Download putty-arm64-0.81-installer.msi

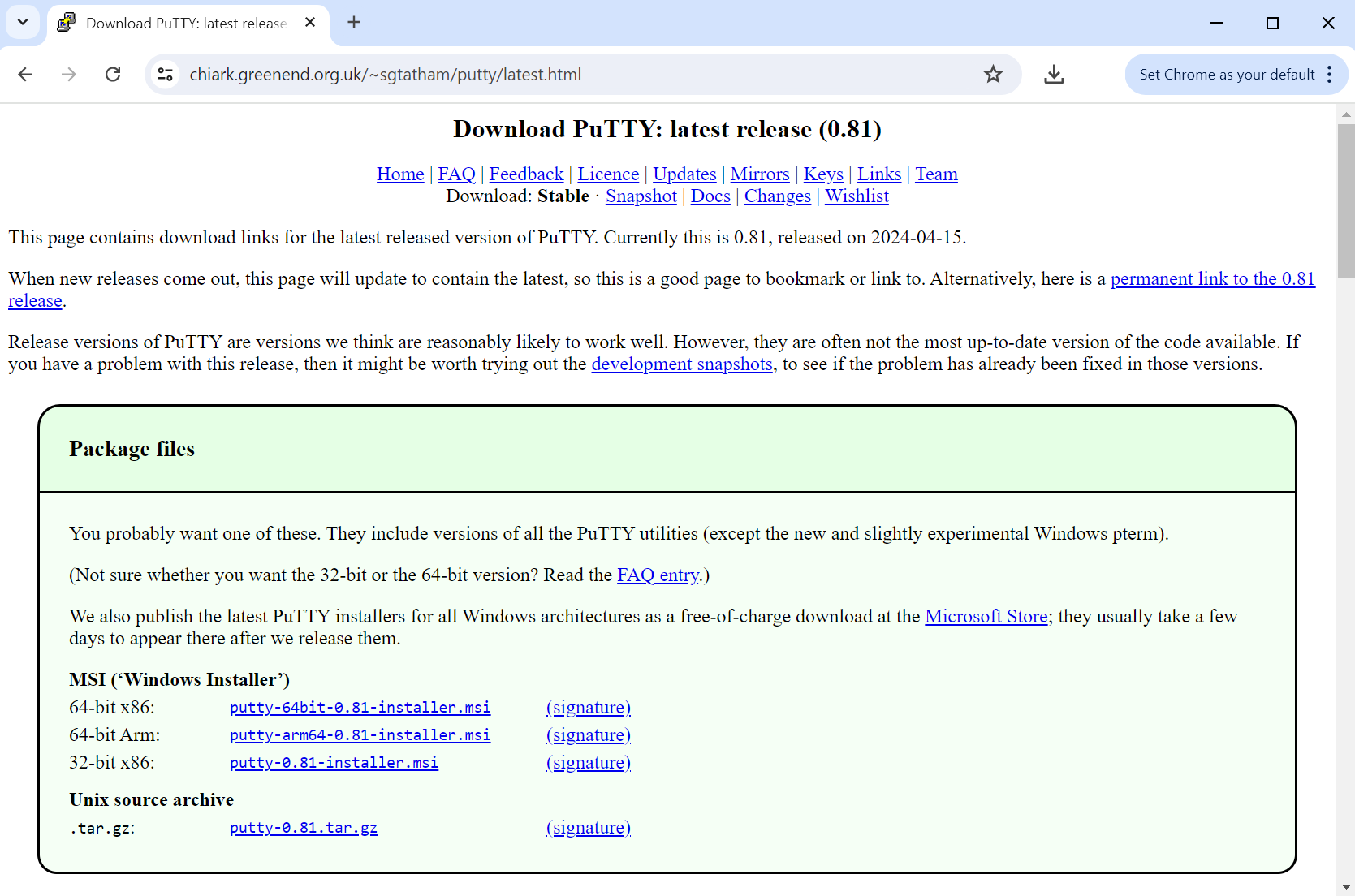pyautogui.click(x=360, y=735)
